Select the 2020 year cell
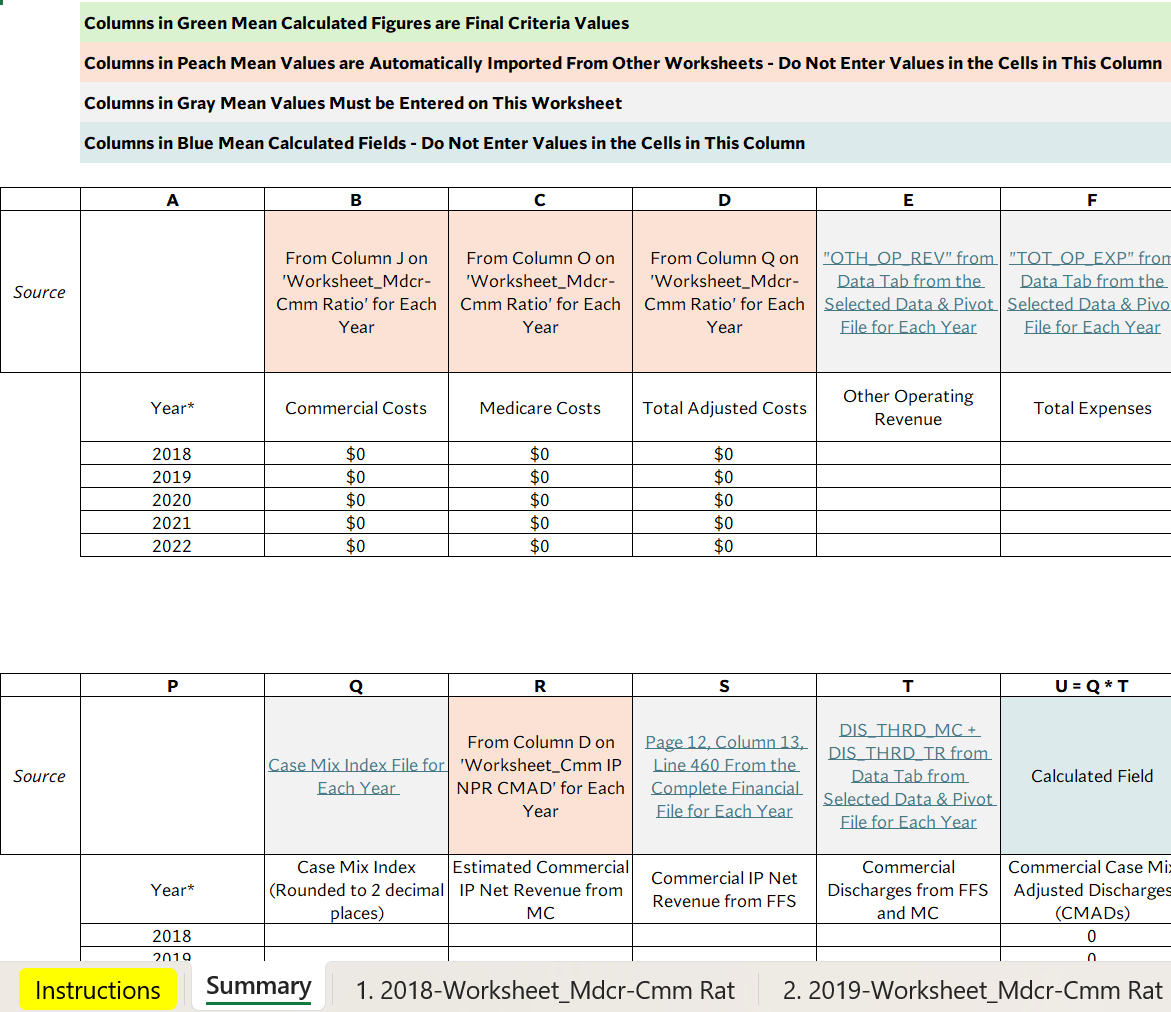 tap(173, 500)
